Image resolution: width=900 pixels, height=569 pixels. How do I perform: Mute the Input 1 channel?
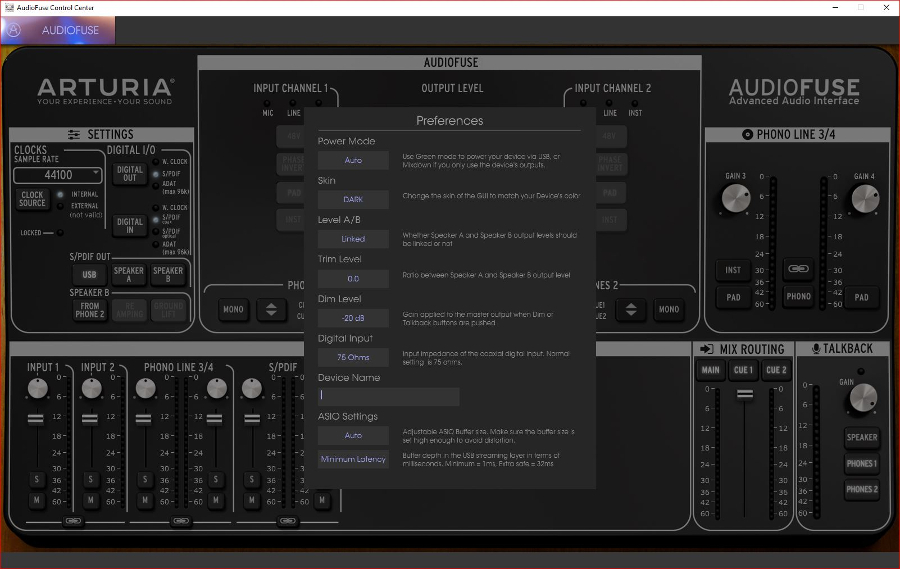pyautogui.click(x=37, y=500)
